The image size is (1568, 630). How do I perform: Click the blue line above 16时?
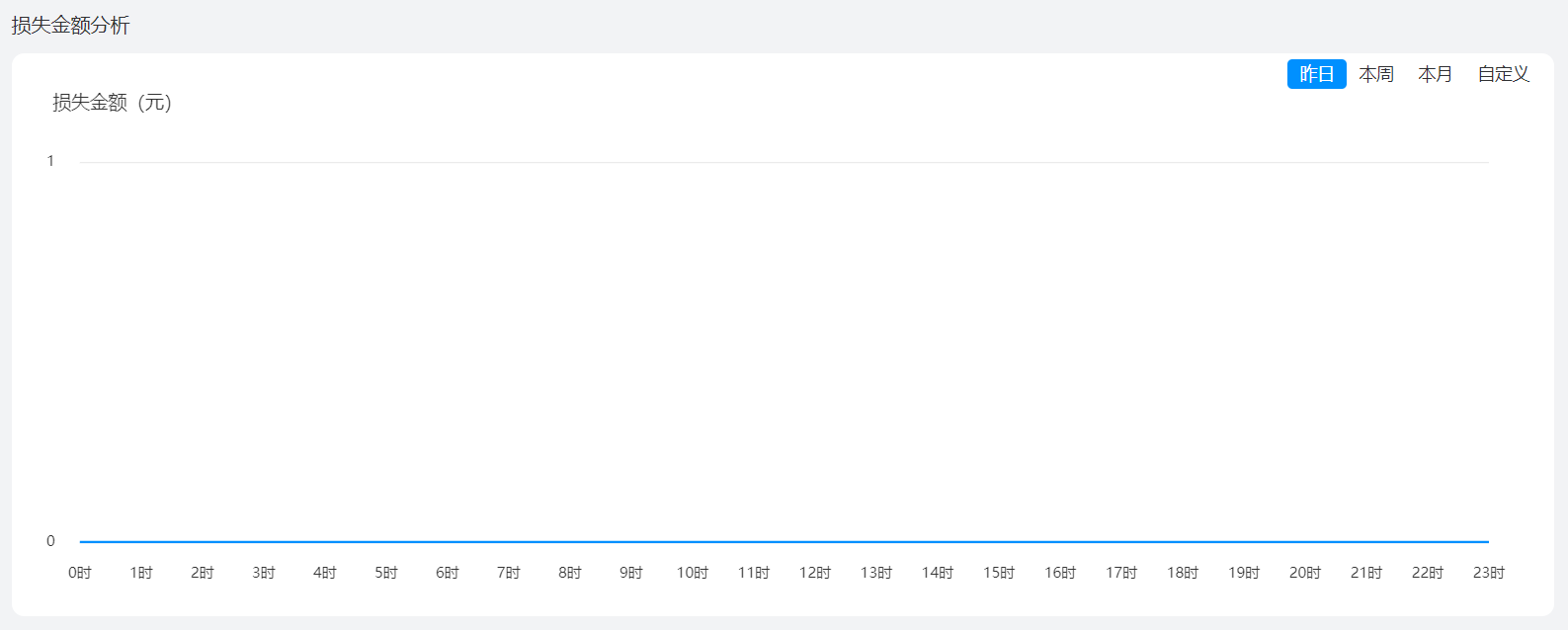1060,541
